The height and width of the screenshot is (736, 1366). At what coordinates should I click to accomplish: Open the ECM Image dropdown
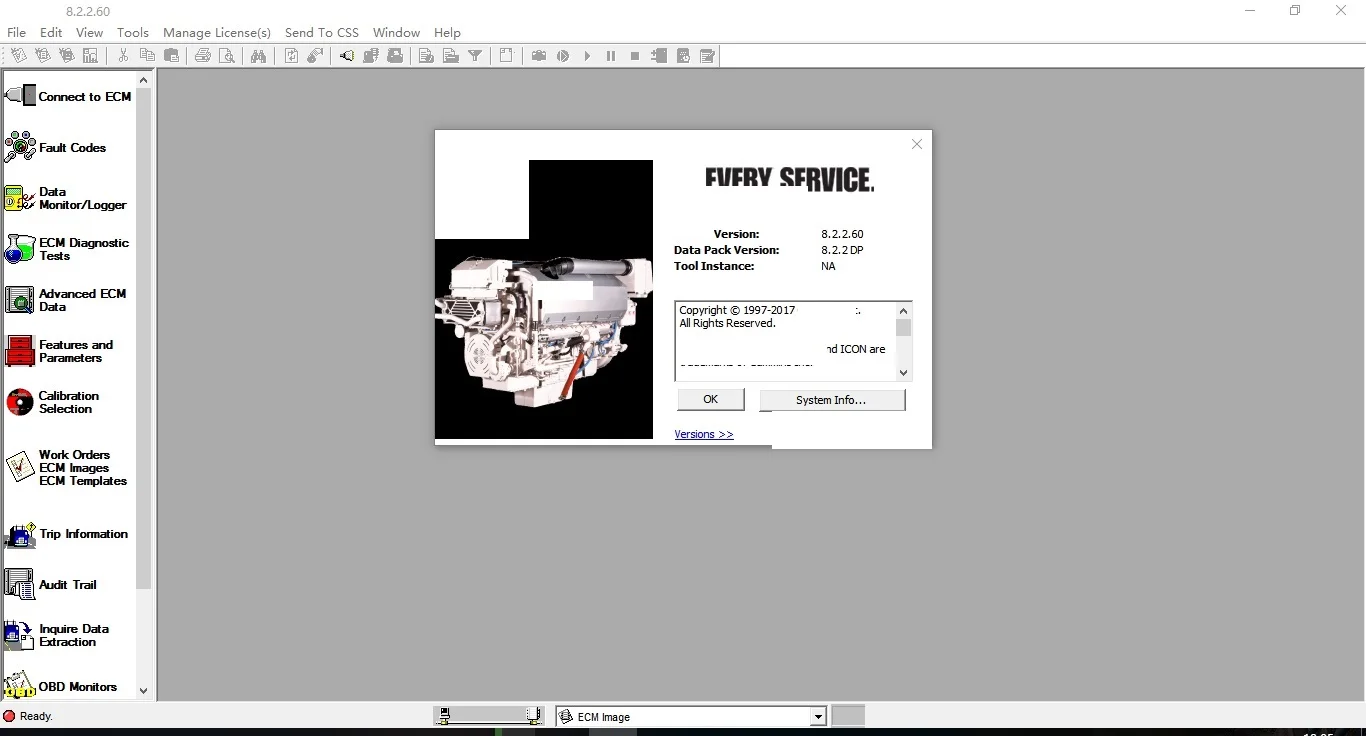click(818, 717)
